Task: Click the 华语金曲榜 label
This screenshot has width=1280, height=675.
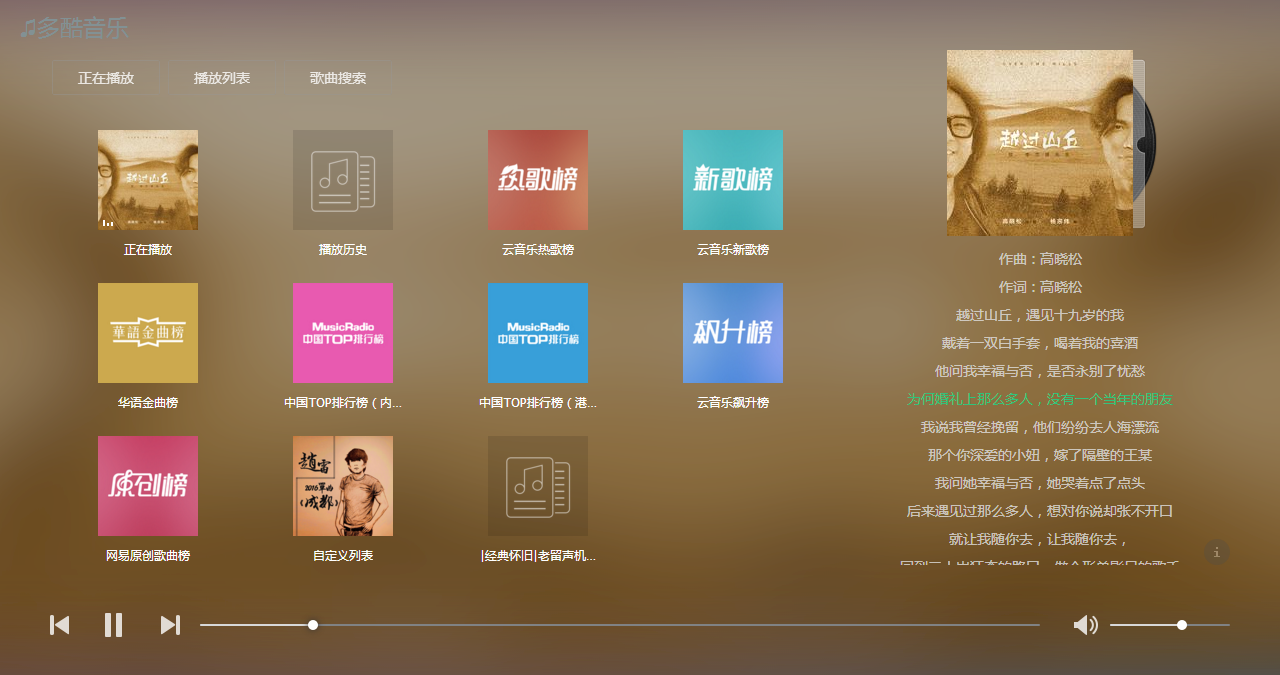Action: click(148, 403)
